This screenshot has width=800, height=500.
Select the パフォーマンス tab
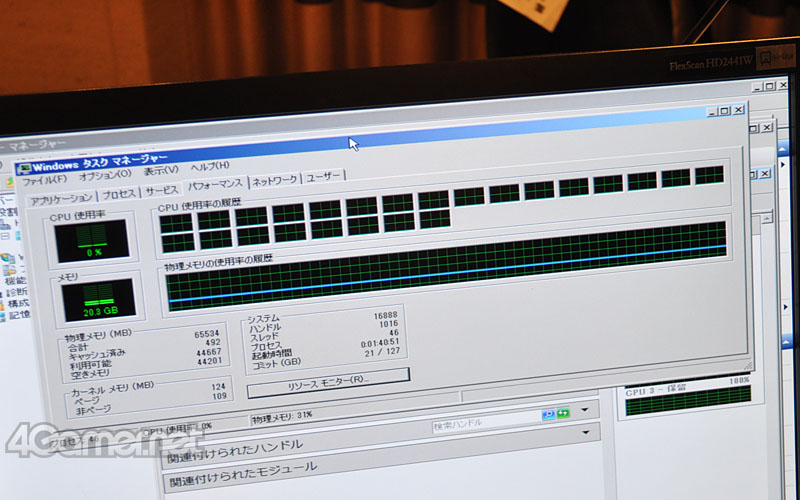(215, 185)
